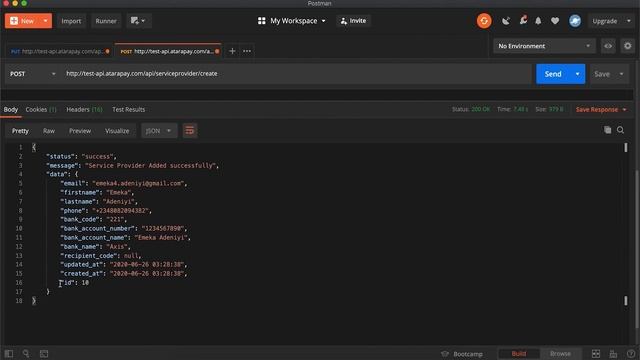640x360 pixels.
Task: Toggle line wrap in response body
Action: click(x=189, y=131)
